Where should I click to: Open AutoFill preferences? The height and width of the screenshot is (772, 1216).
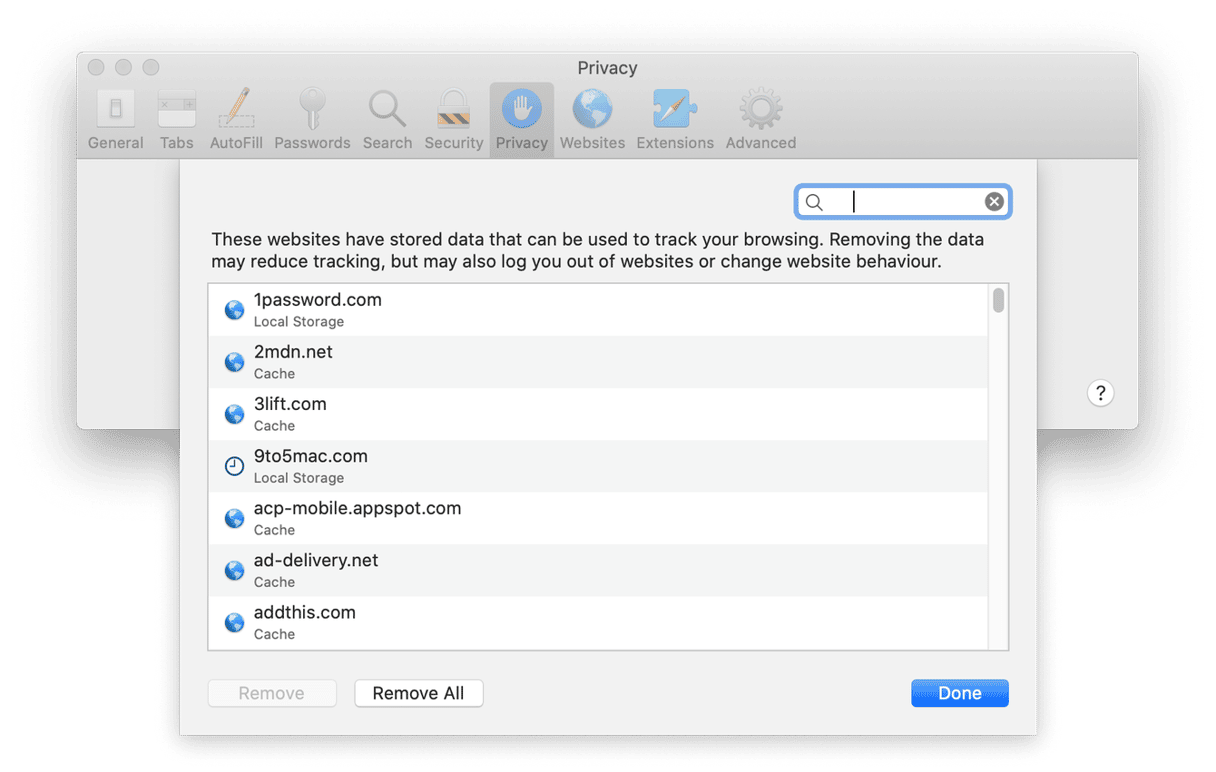[236, 119]
